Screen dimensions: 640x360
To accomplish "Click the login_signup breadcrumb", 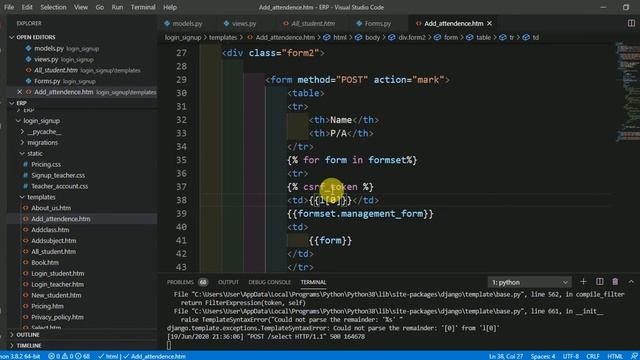I will tap(183, 38).
